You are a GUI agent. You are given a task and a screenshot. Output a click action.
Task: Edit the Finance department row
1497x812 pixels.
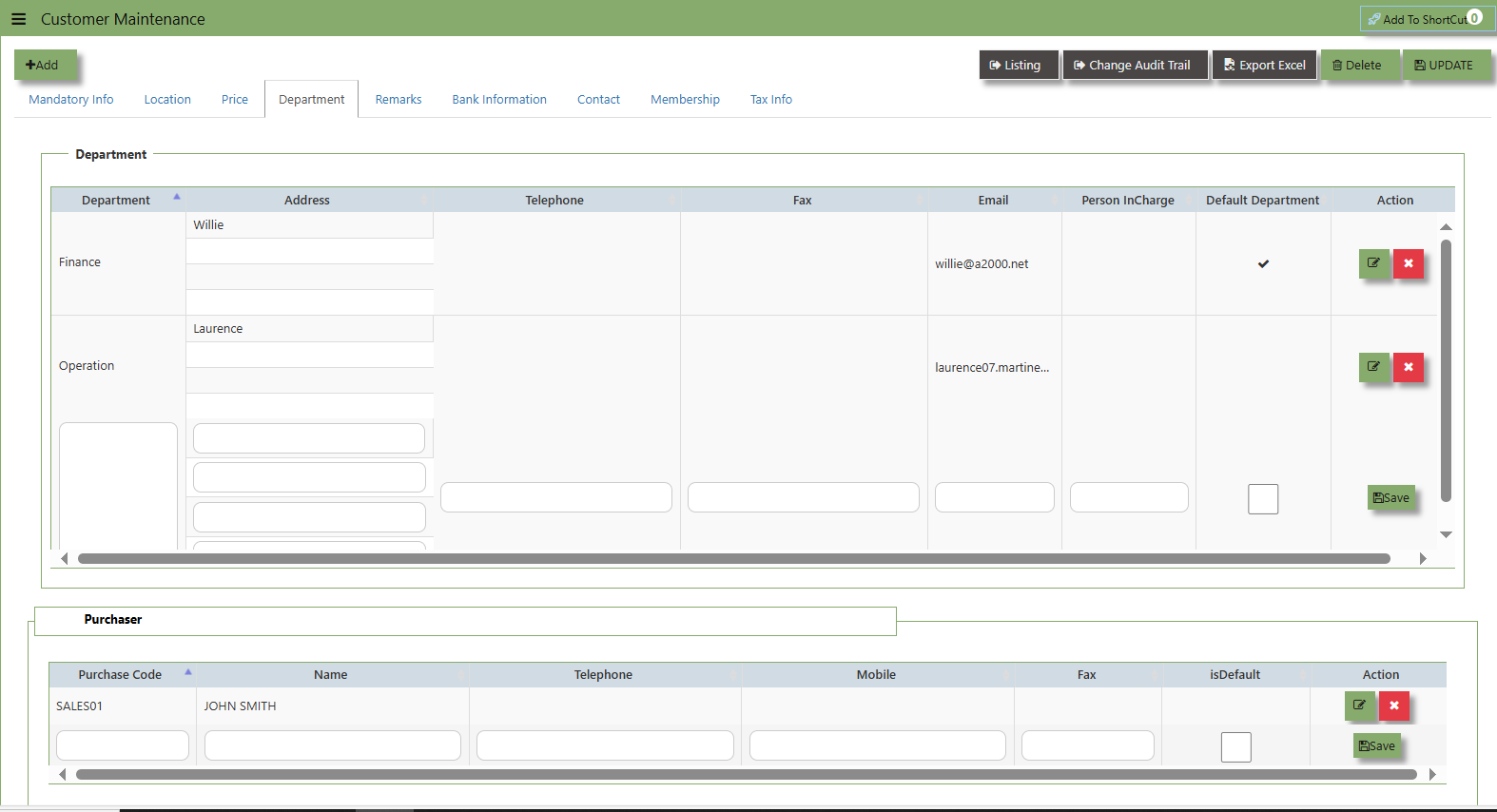1374,263
